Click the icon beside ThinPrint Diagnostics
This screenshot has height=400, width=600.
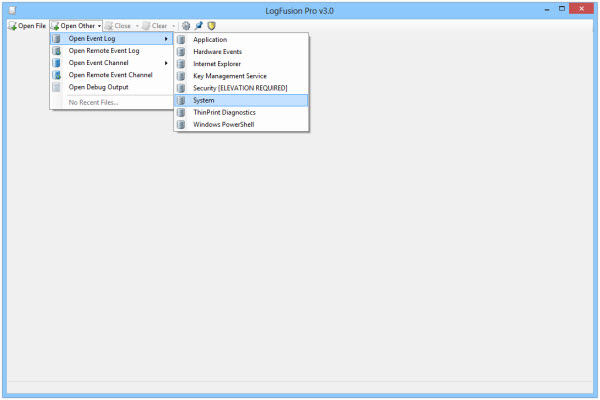coord(181,113)
